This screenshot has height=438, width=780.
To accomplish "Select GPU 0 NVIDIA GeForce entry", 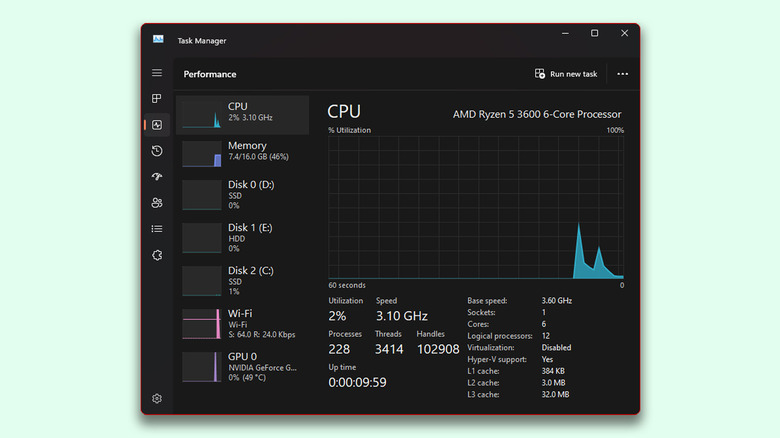I will click(x=241, y=366).
